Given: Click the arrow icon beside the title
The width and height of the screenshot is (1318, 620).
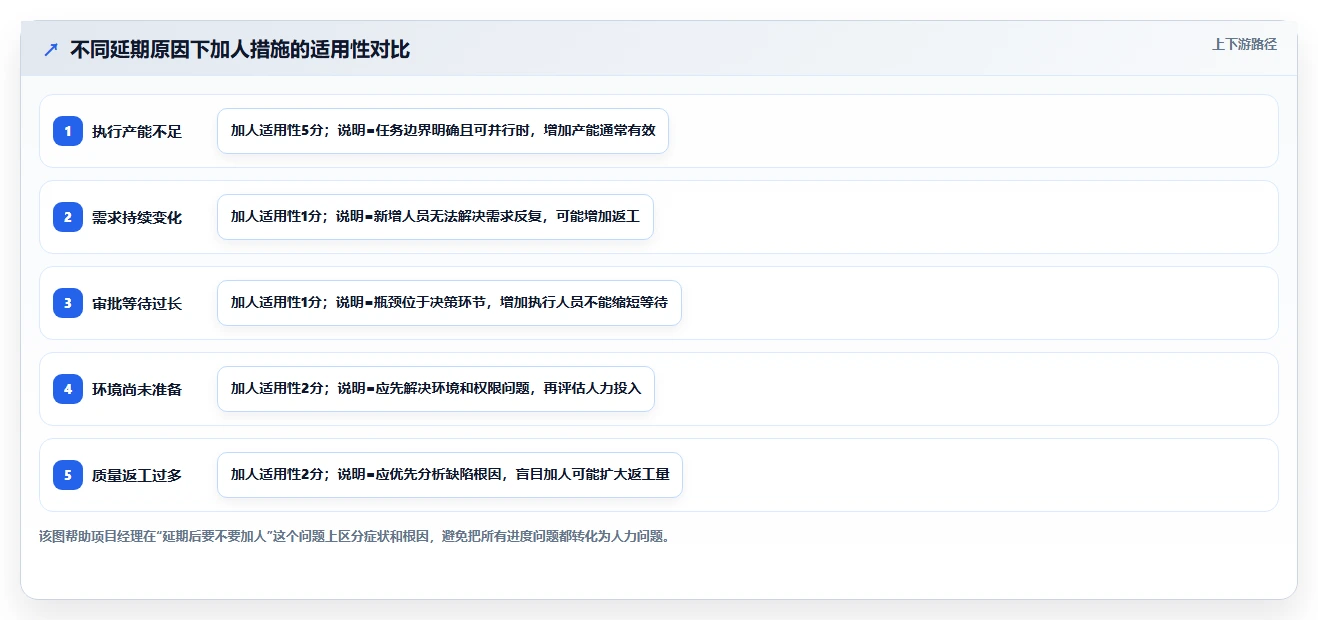Looking at the screenshot, I should [51, 49].
